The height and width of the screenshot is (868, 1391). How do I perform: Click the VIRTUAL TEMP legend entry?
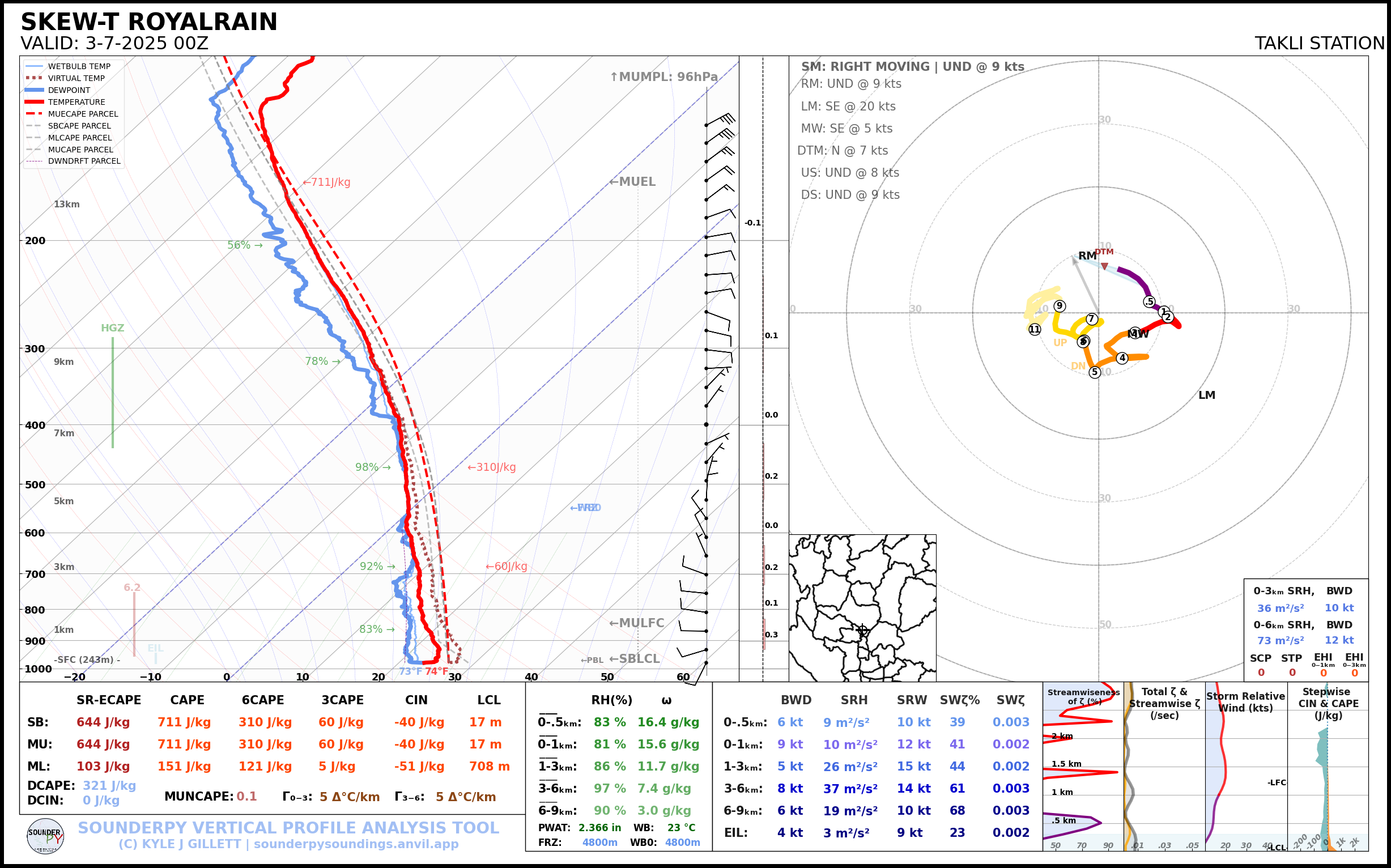pyautogui.click(x=76, y=78)
